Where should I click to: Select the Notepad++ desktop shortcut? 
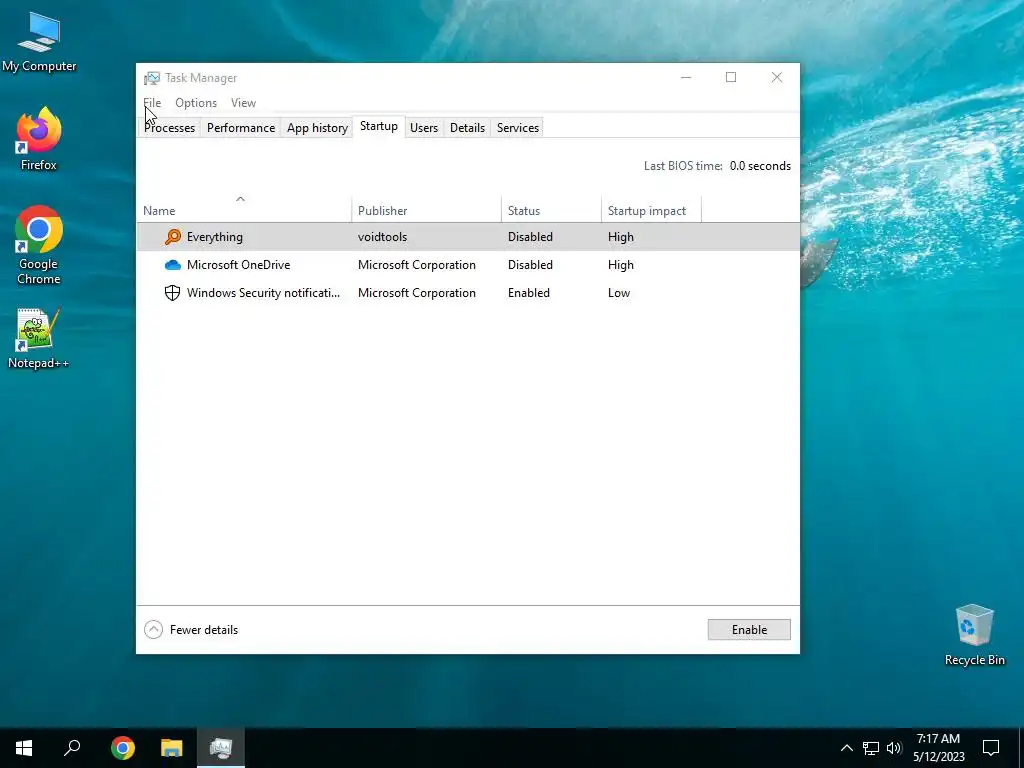click(39, 339)
